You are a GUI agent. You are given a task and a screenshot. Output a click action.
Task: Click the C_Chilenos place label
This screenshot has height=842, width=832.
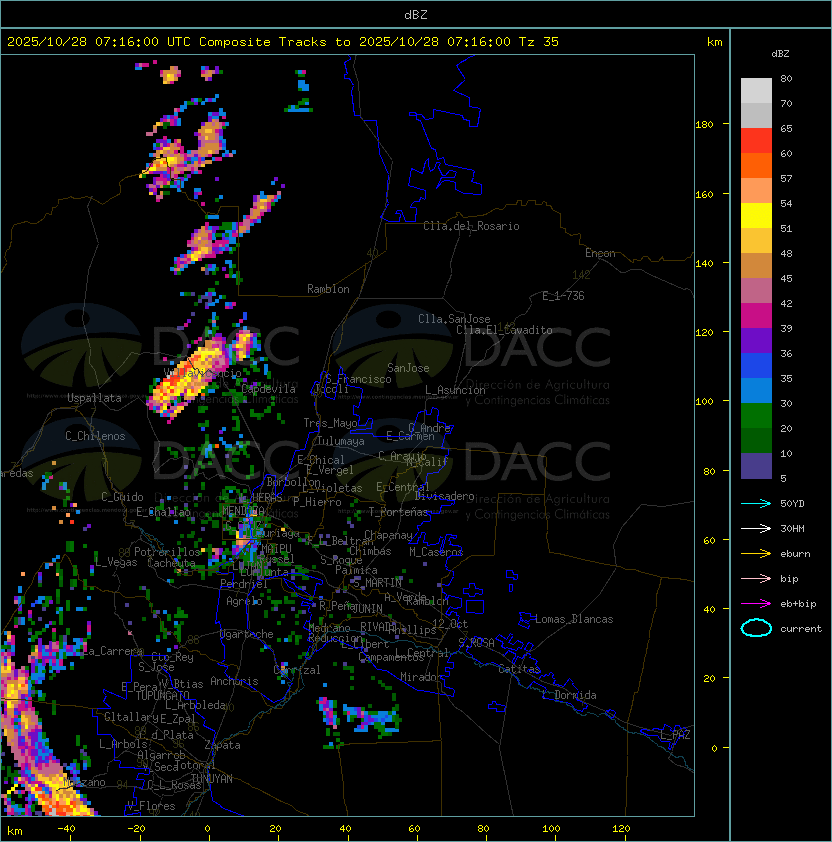coord(95,436)
